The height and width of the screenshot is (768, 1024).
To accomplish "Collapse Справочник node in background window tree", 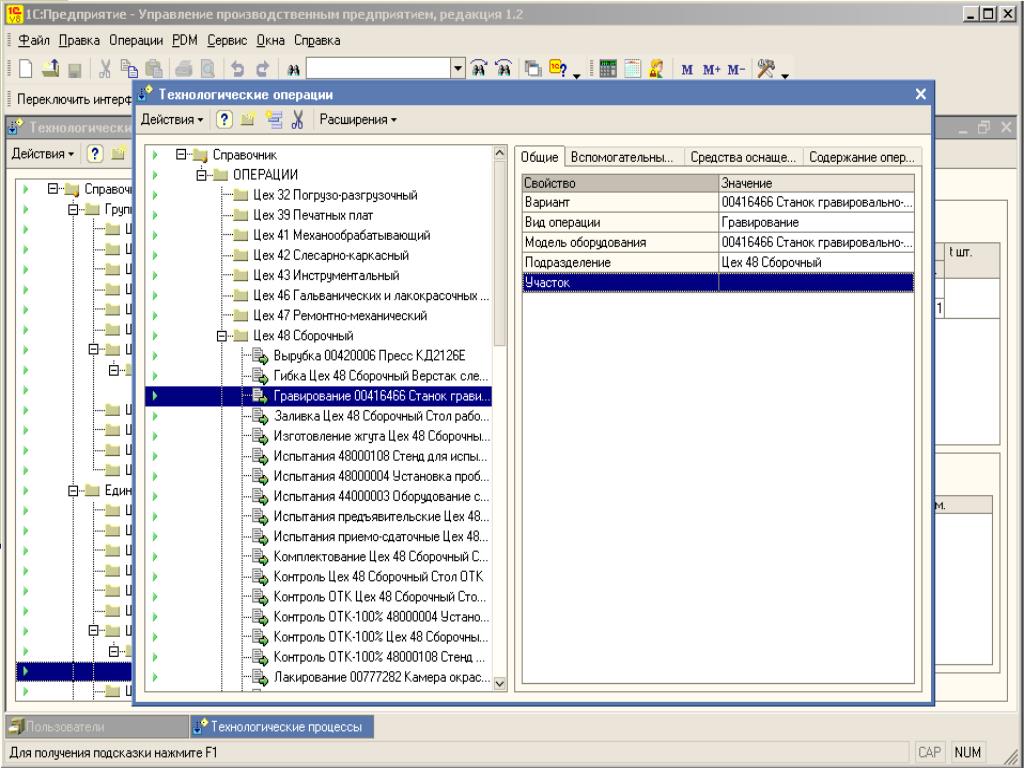I will pos(53,189).
